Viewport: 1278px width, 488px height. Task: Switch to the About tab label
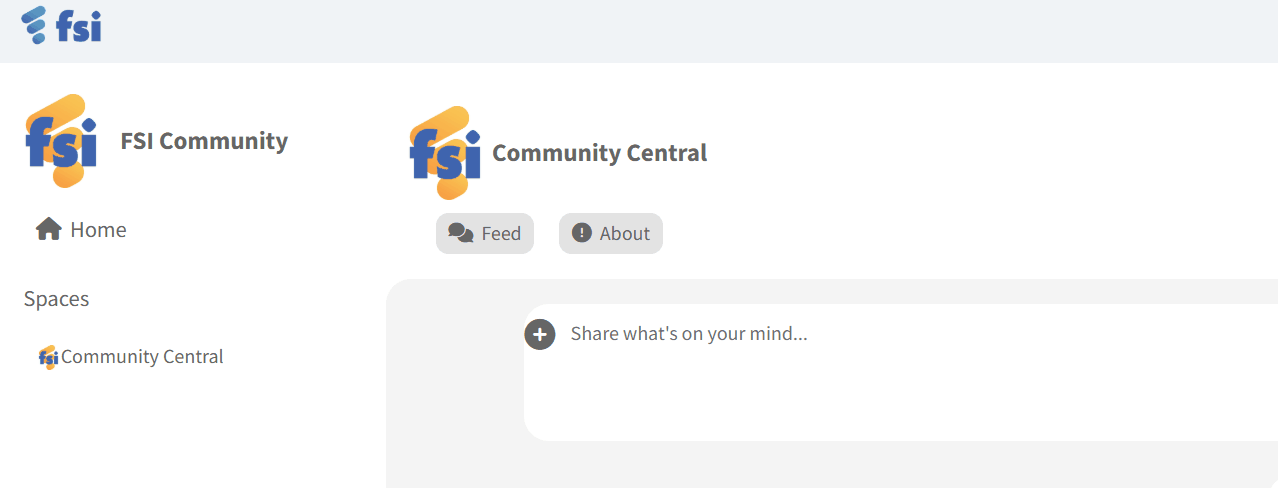tap(625, 234)
